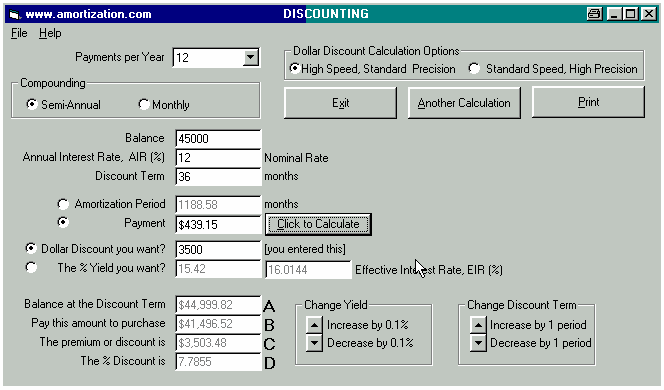Open the Help menu

pyautogui.click(x=50, y=33)
